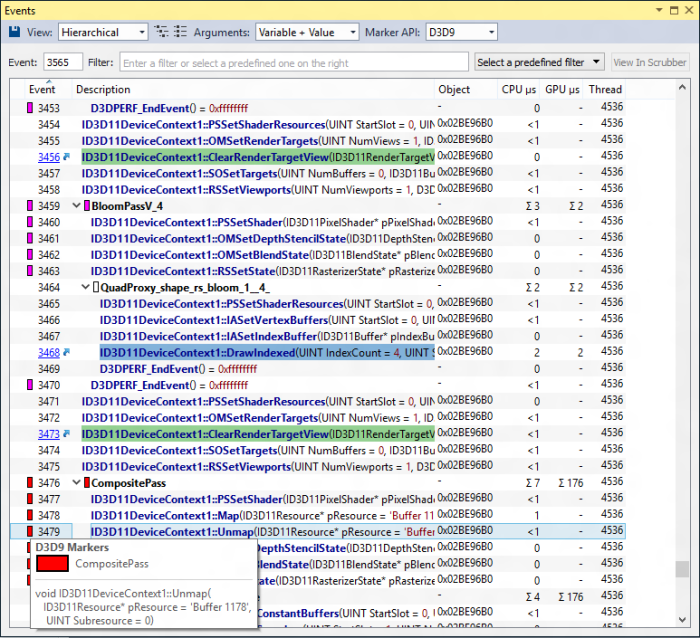Select OMSetRenderTargets row at event 3455

point(318,141)
